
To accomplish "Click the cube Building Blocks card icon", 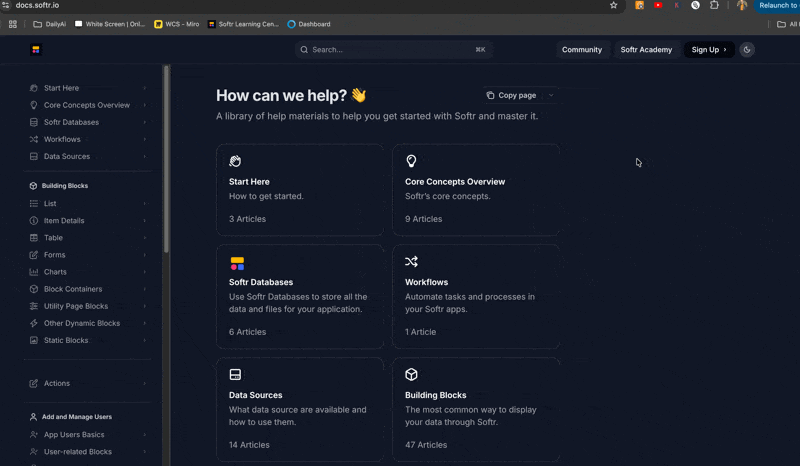I will click(x=411, y=374).
